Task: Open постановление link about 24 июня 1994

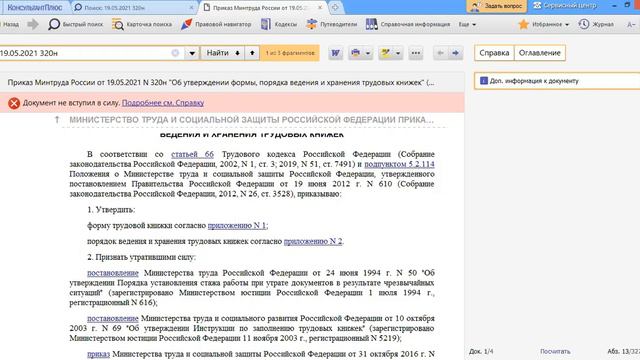Action: 113,273
